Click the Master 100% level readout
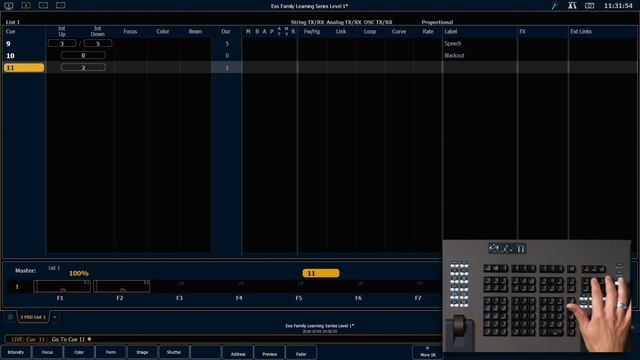This screenshot has height=360, width=640. pyautogui.click(x=79, y=273)
